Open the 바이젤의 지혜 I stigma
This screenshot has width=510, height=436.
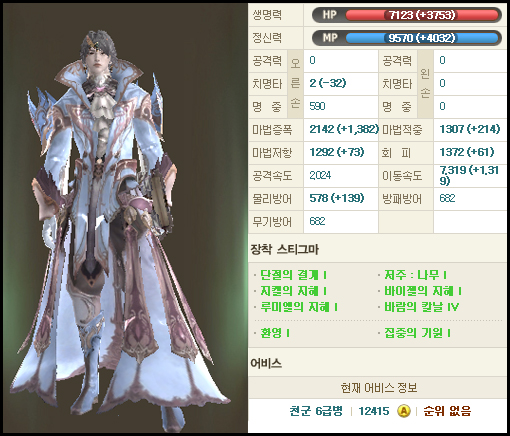423,291
